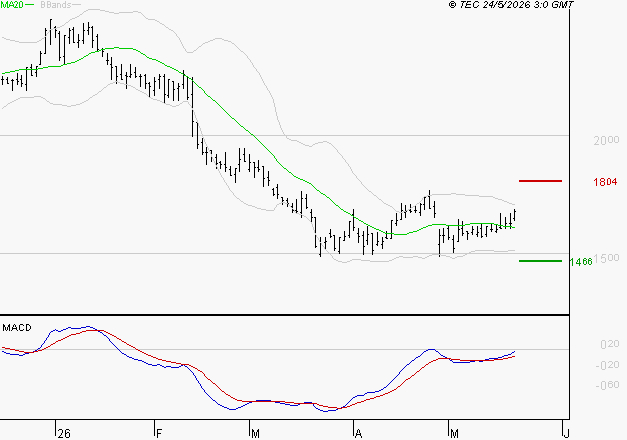Click the 1500 price axis label
The image size is (627, 440).
click(x=607, y=258)
